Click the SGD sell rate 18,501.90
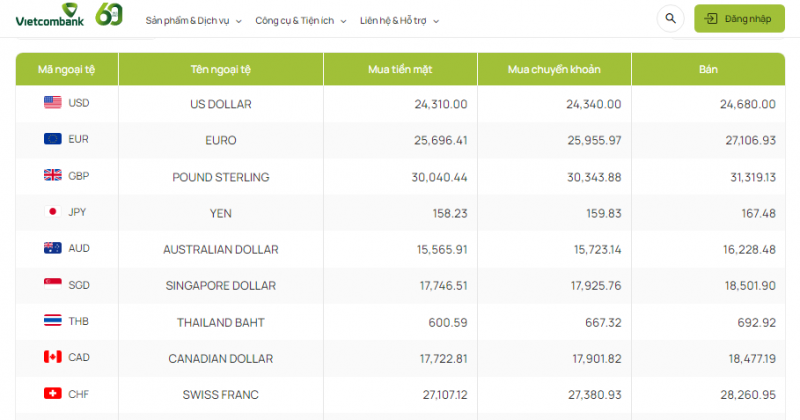The image size is (800, 420). click(x=751, y=286)
